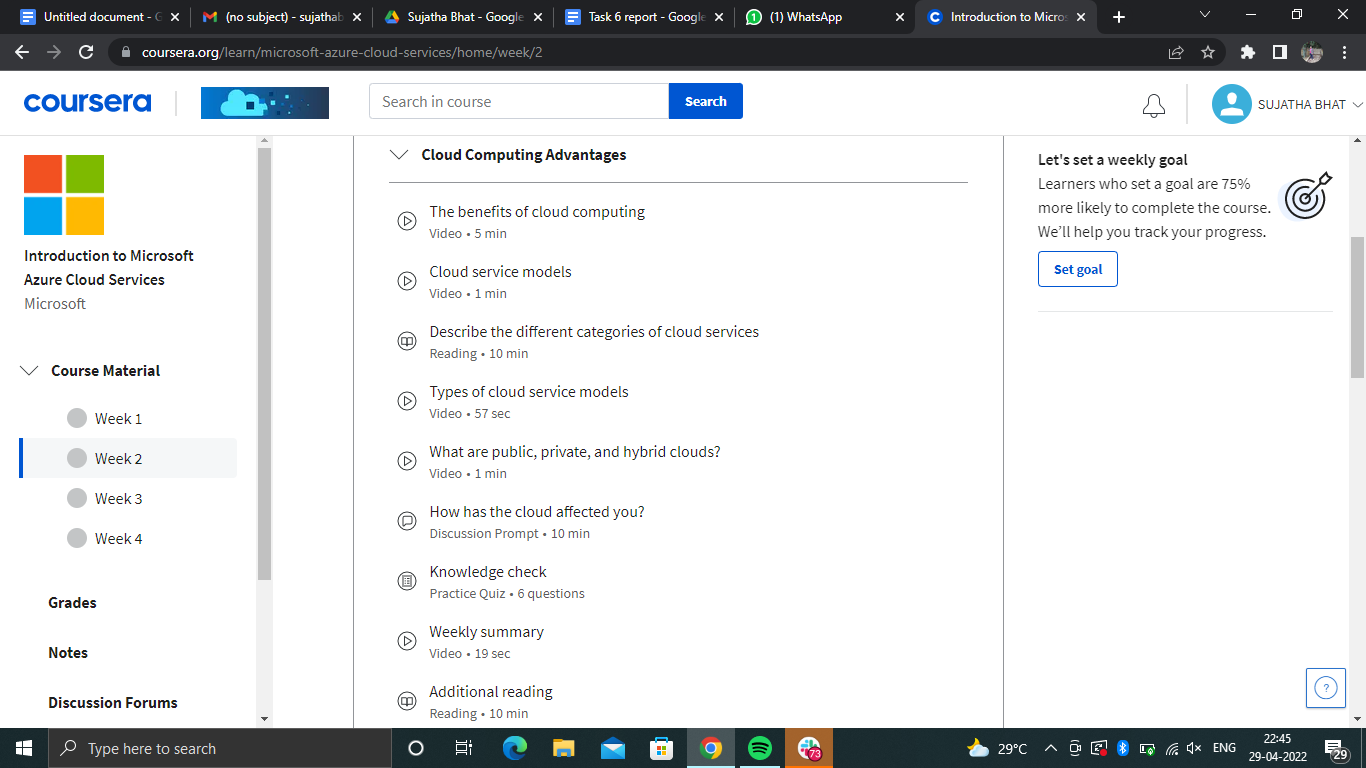1366x768 pixels.
Task: Open the Discussion Forums link
Action: pyautogui.click(x=113, y=703)
